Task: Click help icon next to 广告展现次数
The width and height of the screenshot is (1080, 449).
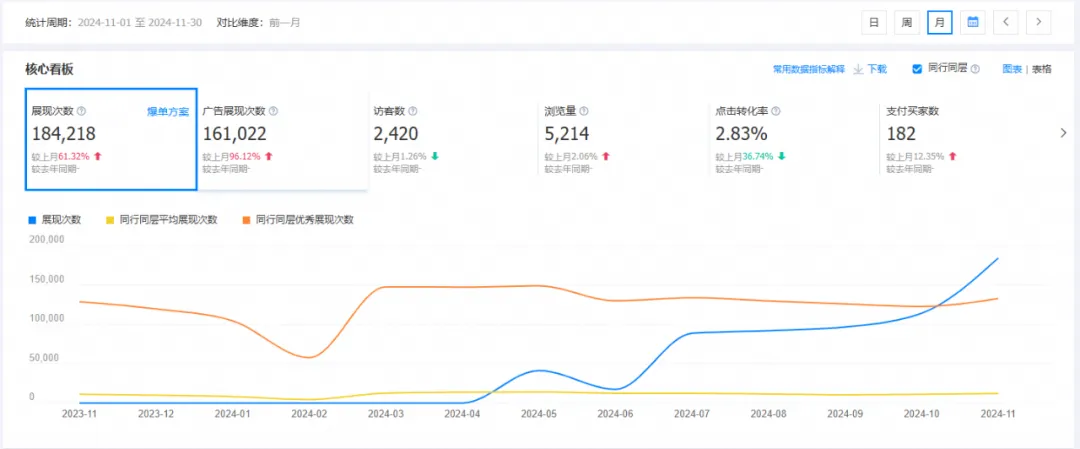Action: (x=274, y=111)
